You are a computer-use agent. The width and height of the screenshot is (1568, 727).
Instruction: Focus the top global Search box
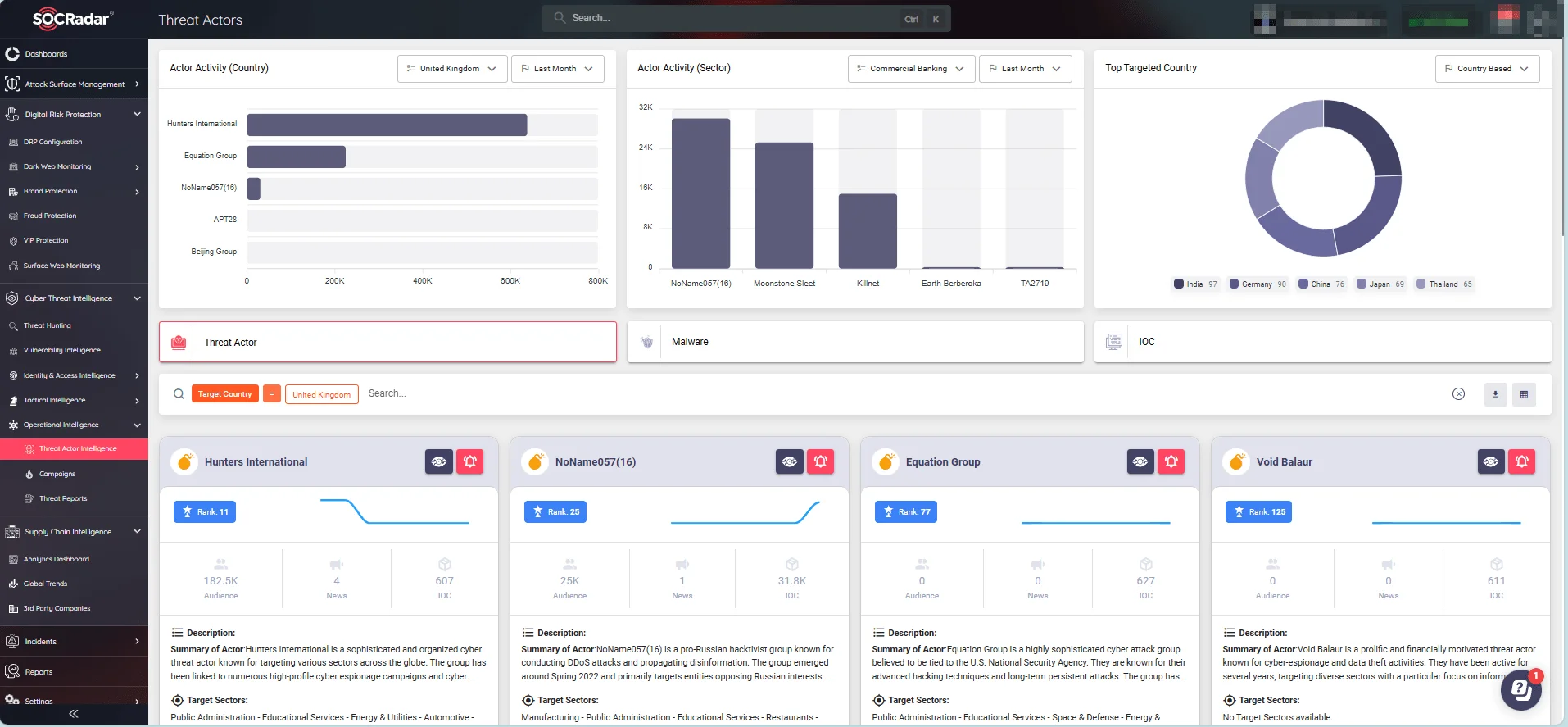click(745, 18)
